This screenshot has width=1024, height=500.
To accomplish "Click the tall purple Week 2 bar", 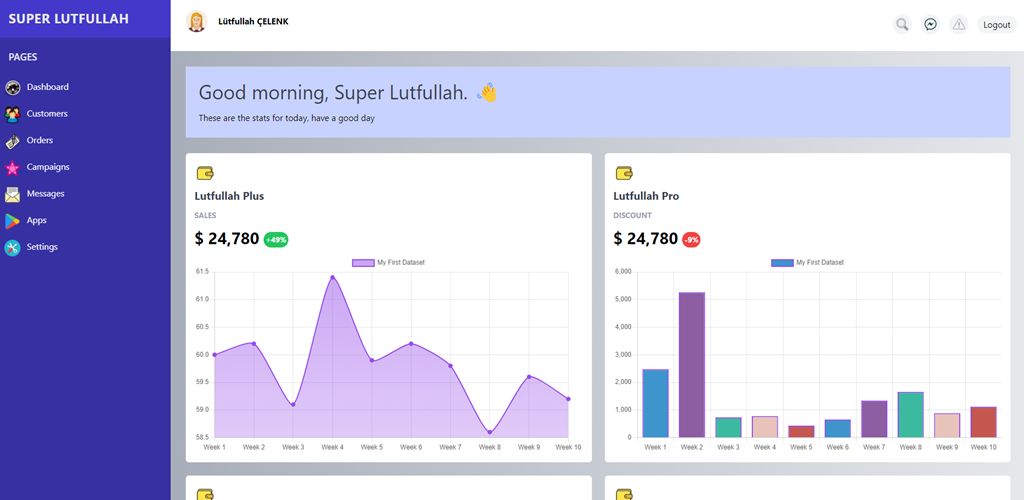I will pyautogui.click(x=692, y=365).
